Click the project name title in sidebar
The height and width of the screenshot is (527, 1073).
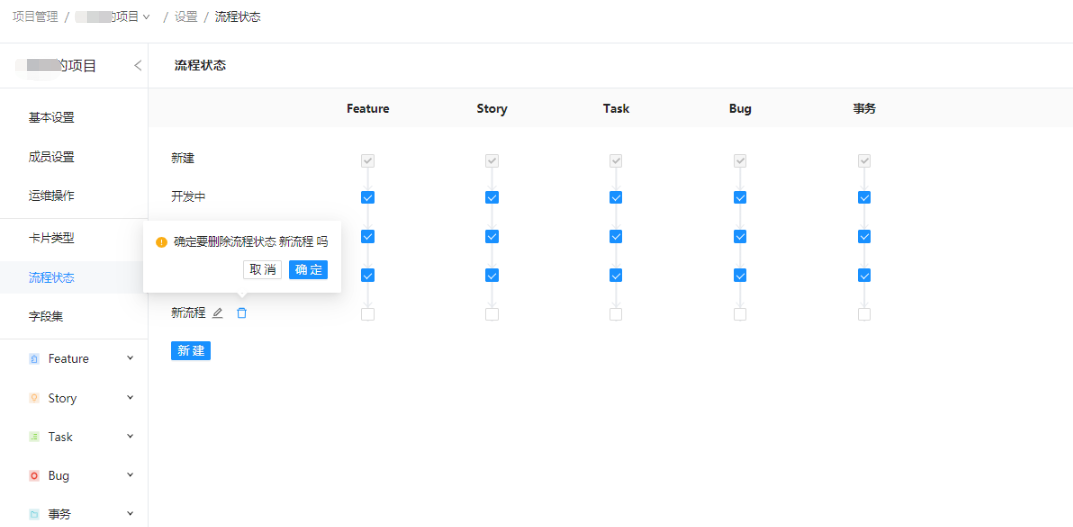pos(56,66)
